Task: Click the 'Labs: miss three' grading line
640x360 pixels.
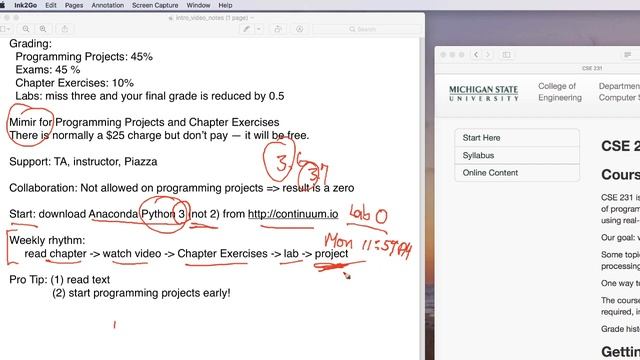Action: [150, 96]
